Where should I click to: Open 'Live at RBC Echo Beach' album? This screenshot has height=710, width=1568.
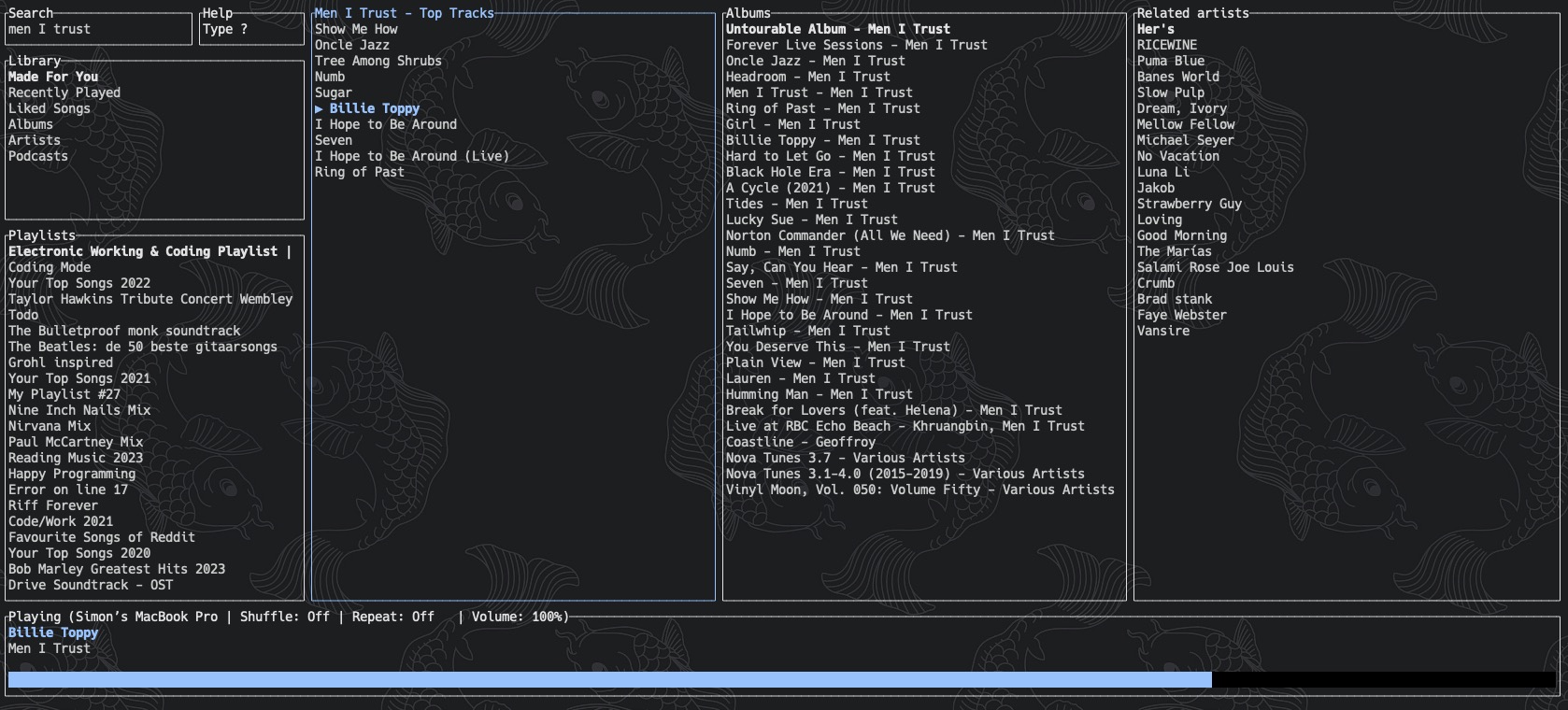point(905,426)
